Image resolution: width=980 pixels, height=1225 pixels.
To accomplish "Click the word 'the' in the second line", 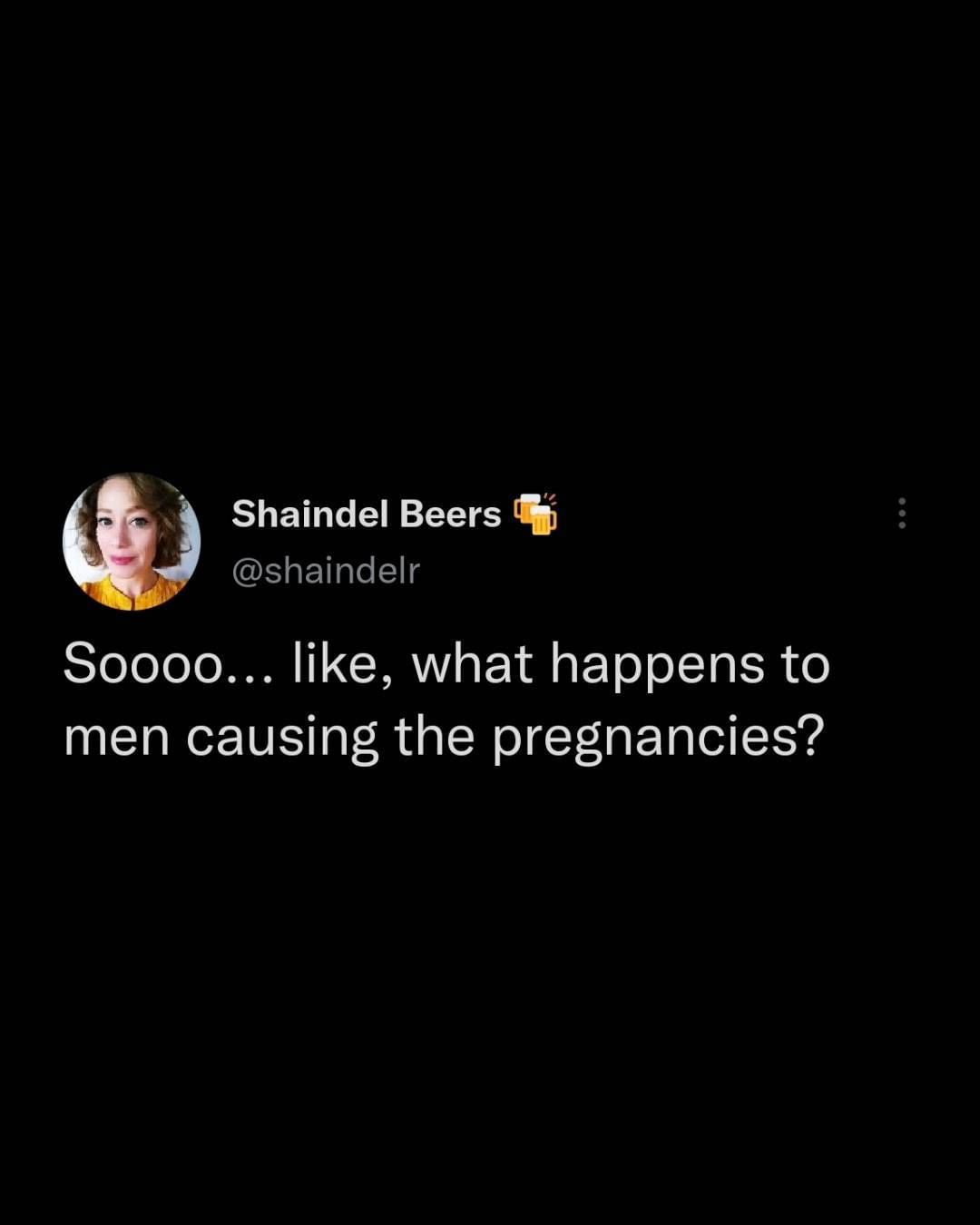I will [435, 736].
